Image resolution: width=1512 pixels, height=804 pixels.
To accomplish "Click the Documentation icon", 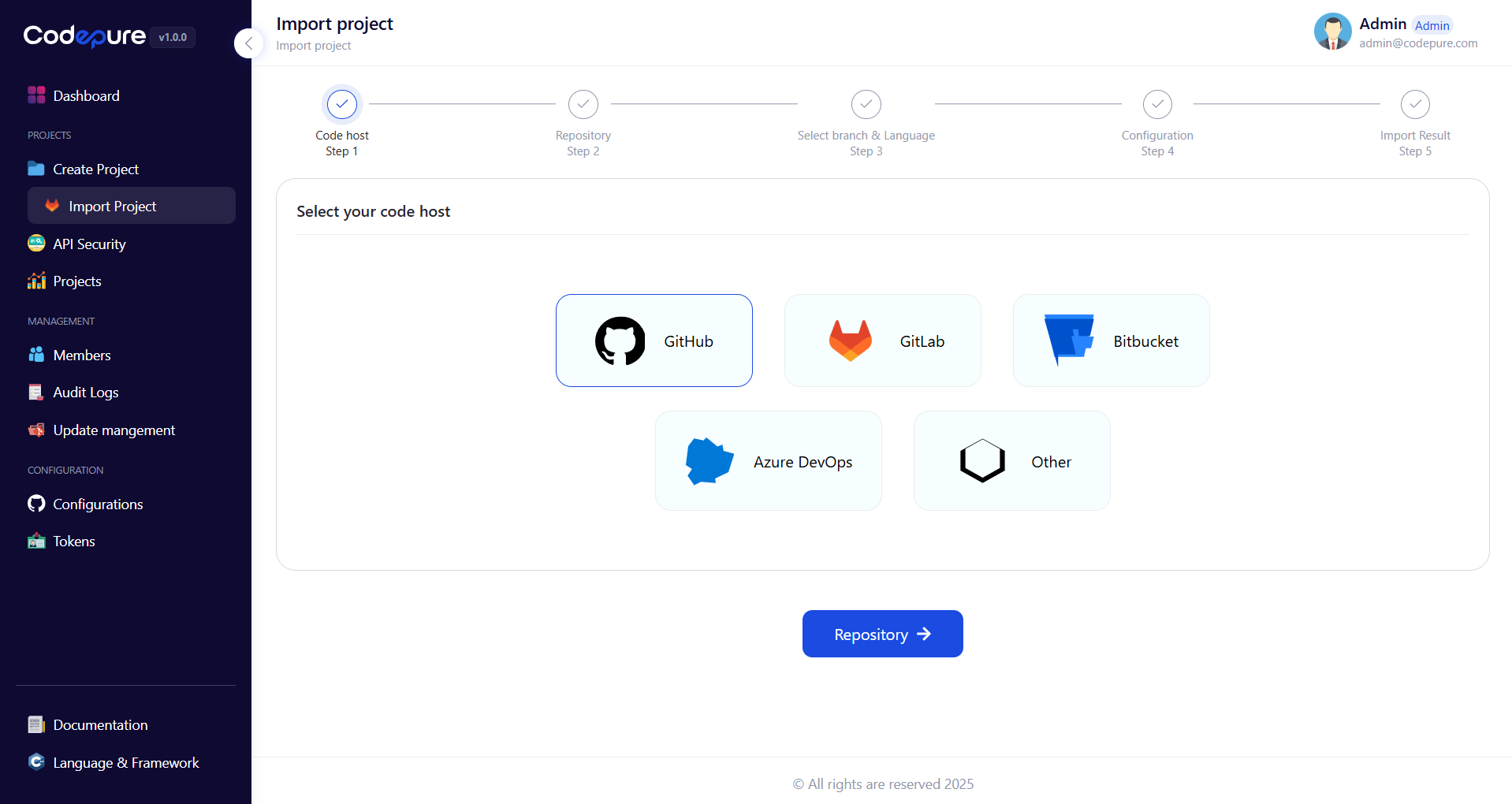I will pyautogui.click(x=36, y=724).
